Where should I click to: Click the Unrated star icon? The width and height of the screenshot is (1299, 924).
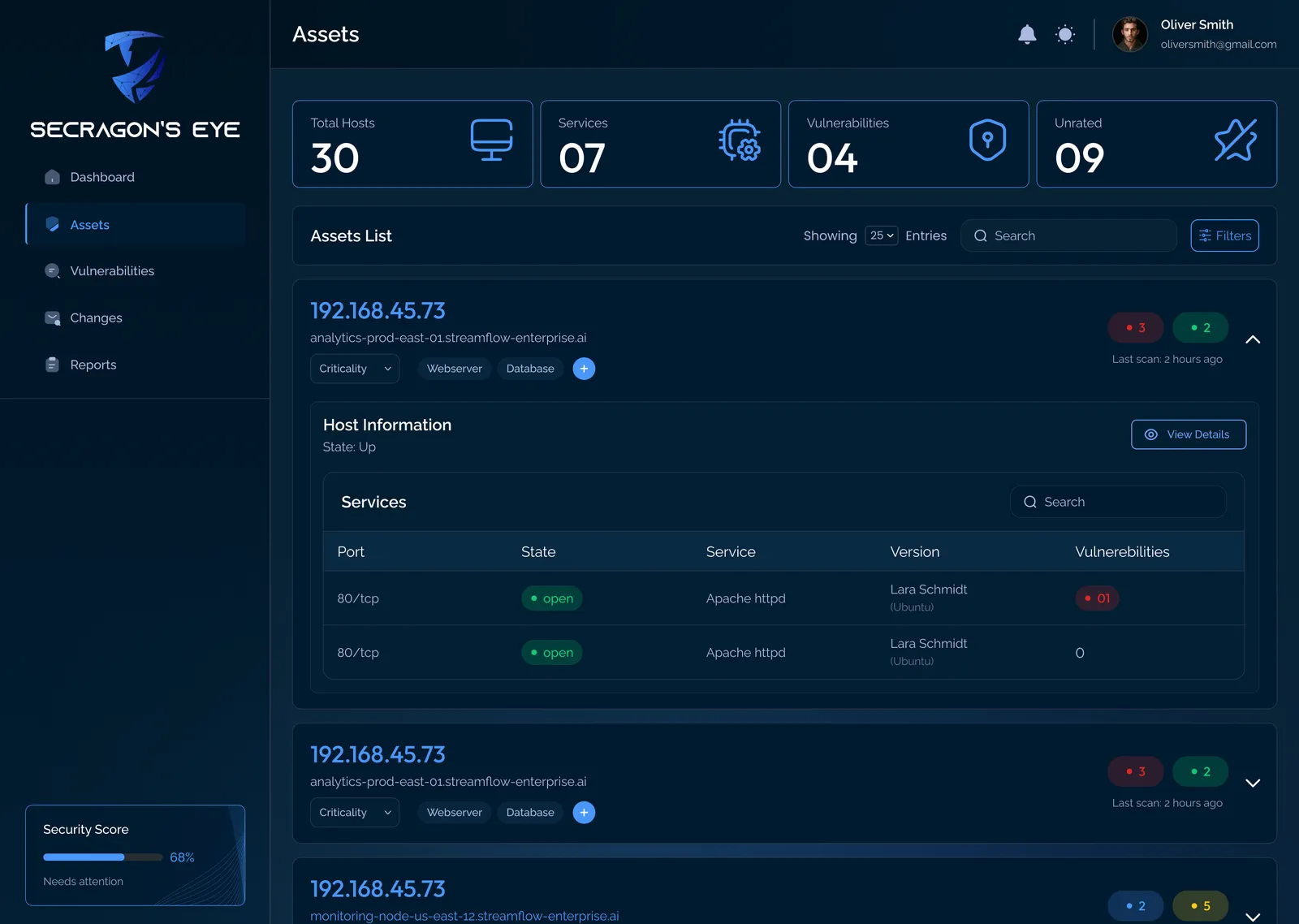1236,140
